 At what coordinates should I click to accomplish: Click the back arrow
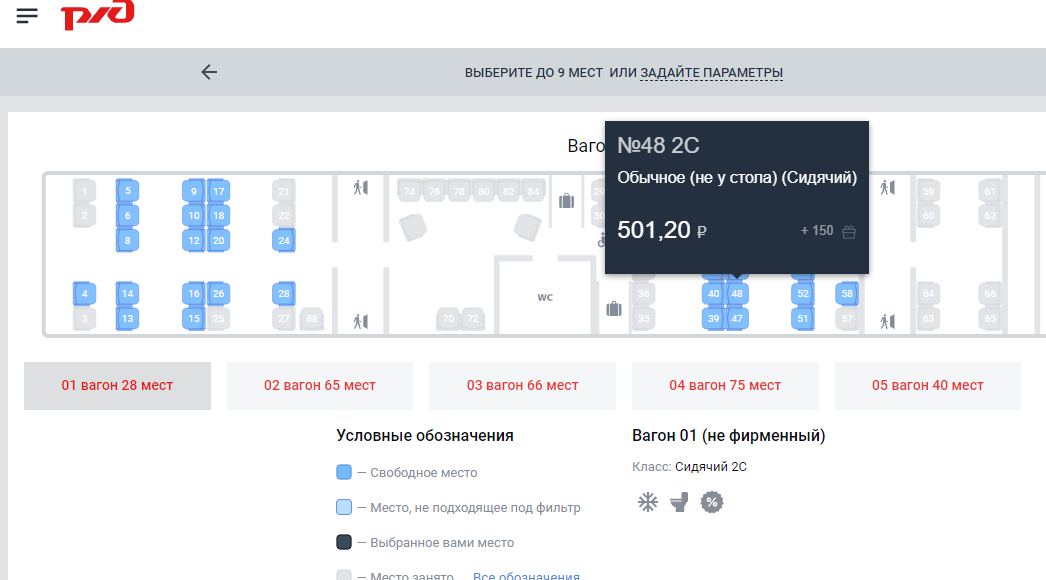point(209,72)
